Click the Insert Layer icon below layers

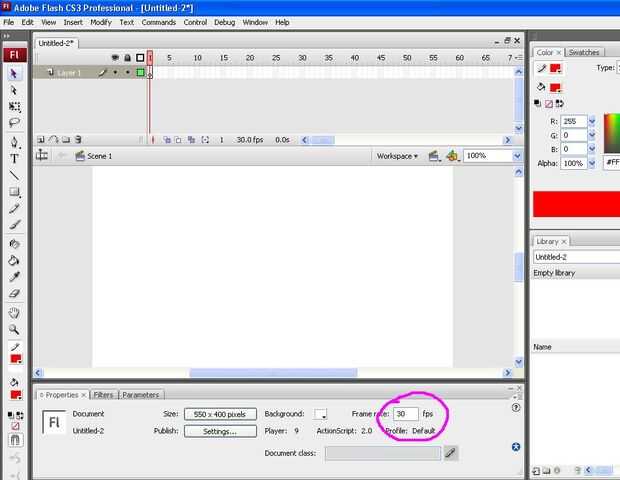pos(41,140)
